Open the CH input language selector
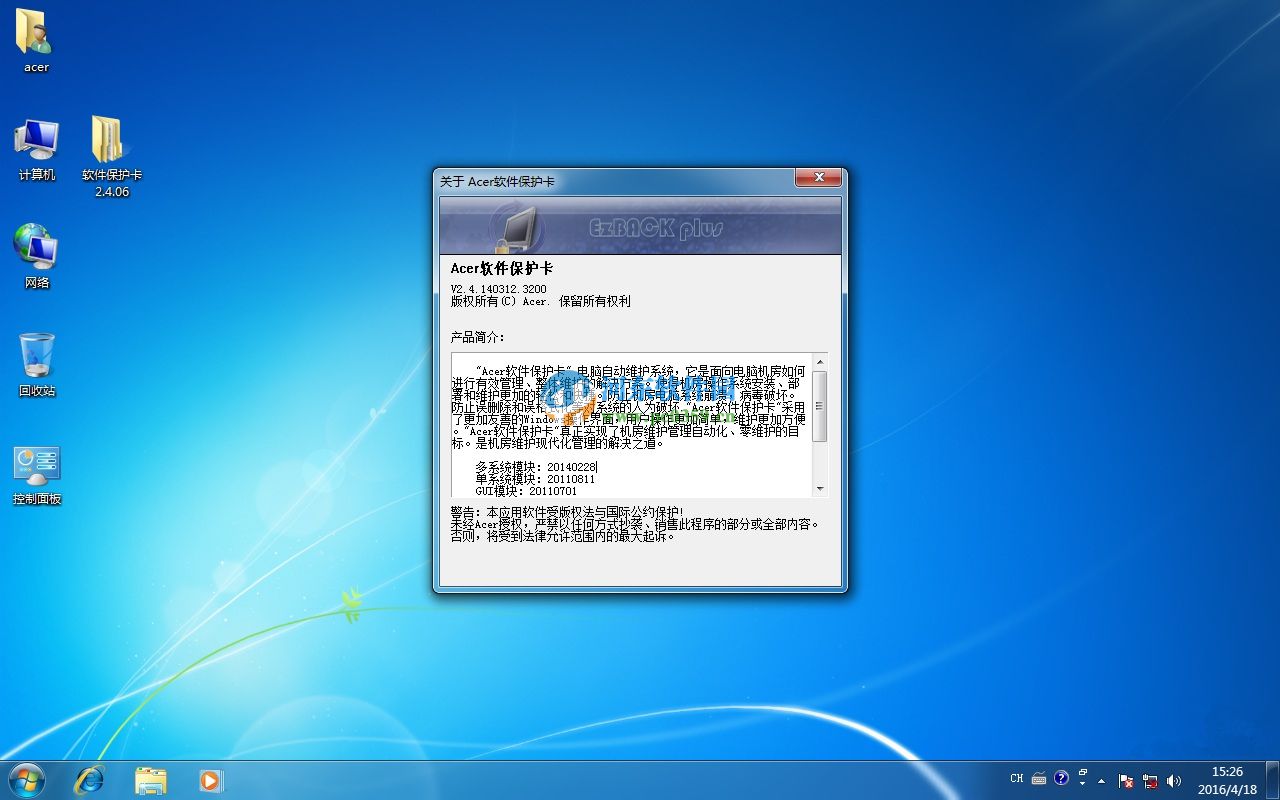The image size is (1280, 800). pos(1016,778)
